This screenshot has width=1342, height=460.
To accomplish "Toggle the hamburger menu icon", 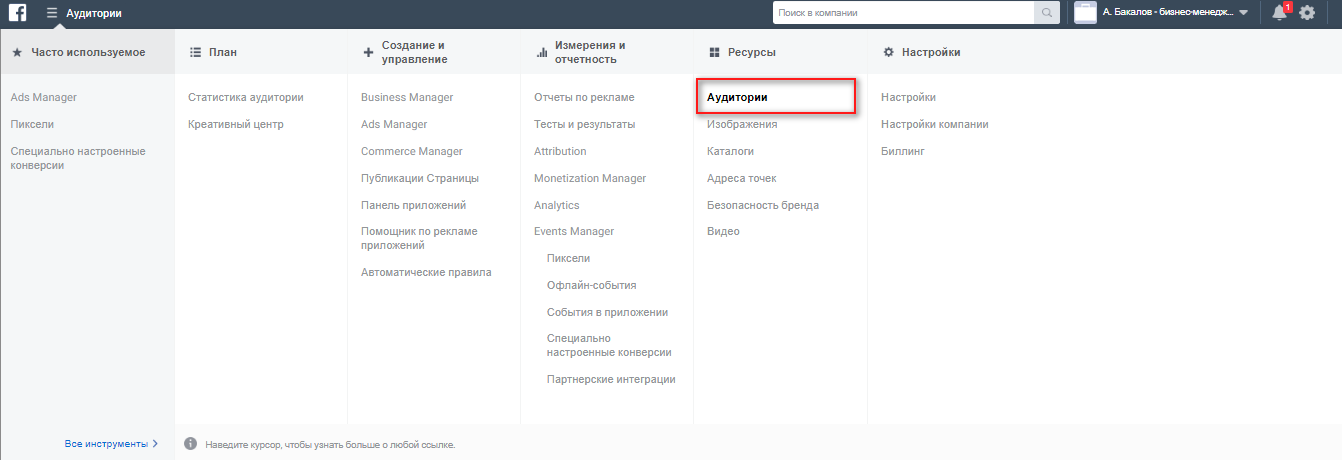I will 52,13.
